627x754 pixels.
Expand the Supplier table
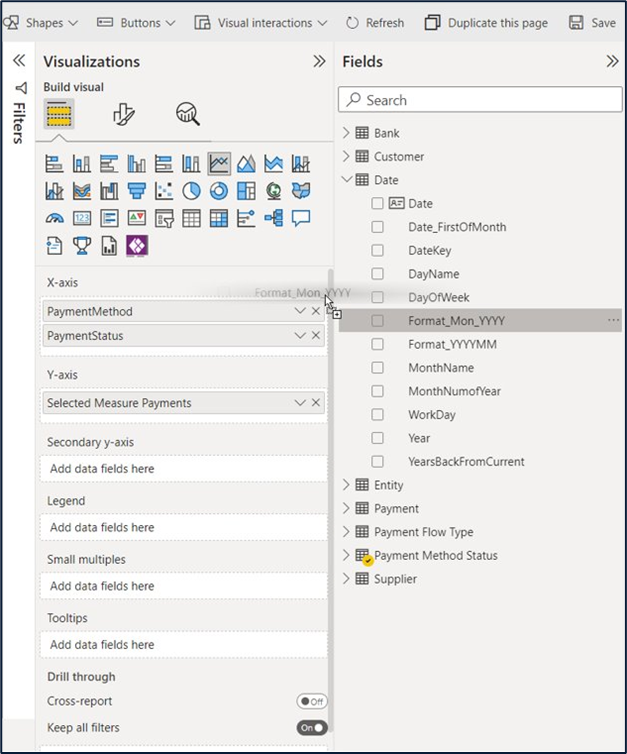[346, 578]
